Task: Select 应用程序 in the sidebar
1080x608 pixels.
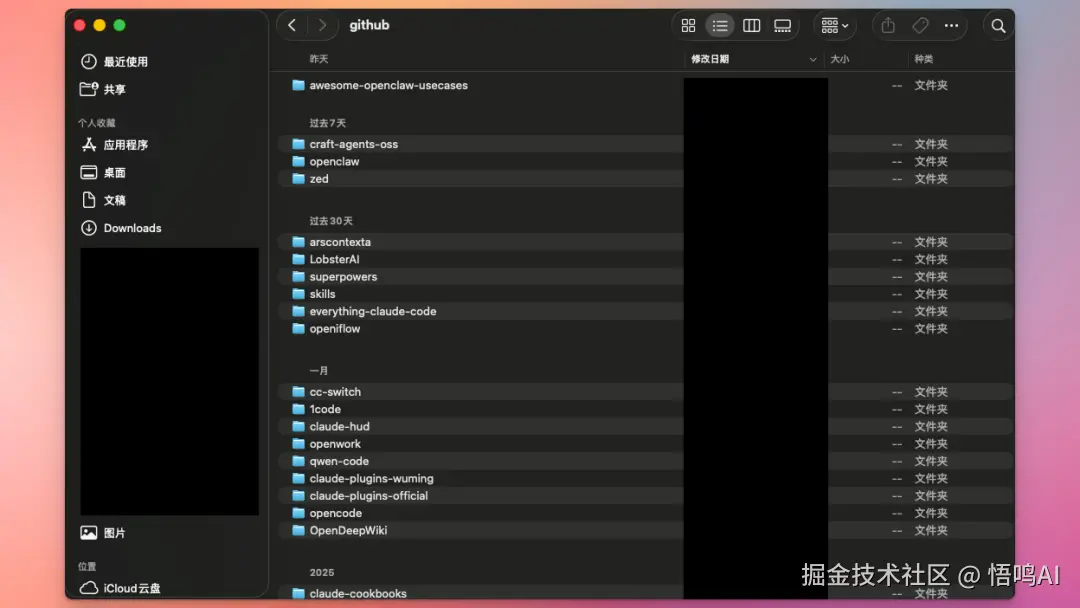Action: (114, 145)
